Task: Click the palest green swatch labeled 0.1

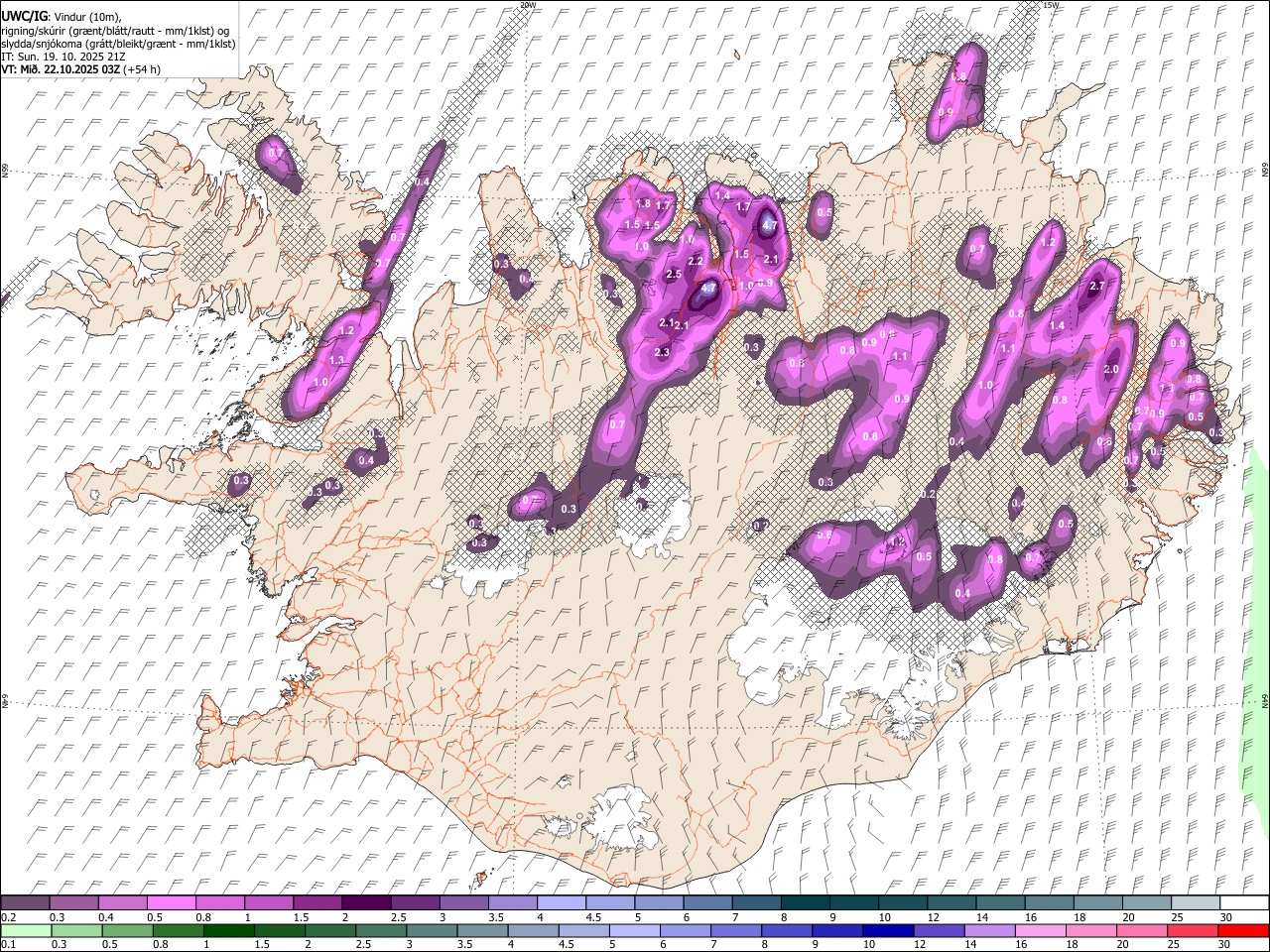Action: pos(25,930)
